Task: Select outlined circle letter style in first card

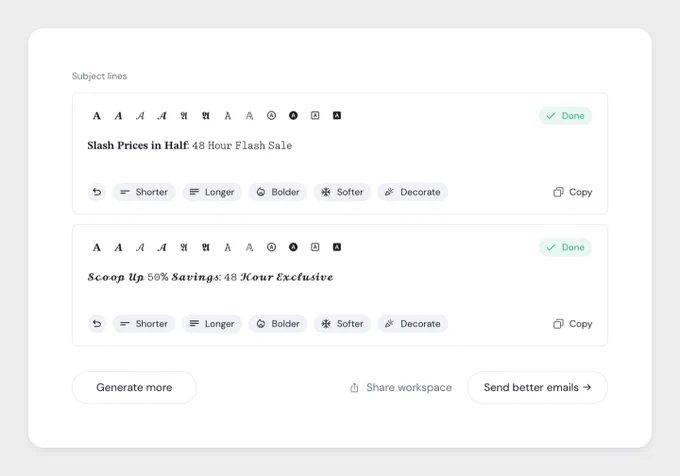Action: (x=271, y=115)
